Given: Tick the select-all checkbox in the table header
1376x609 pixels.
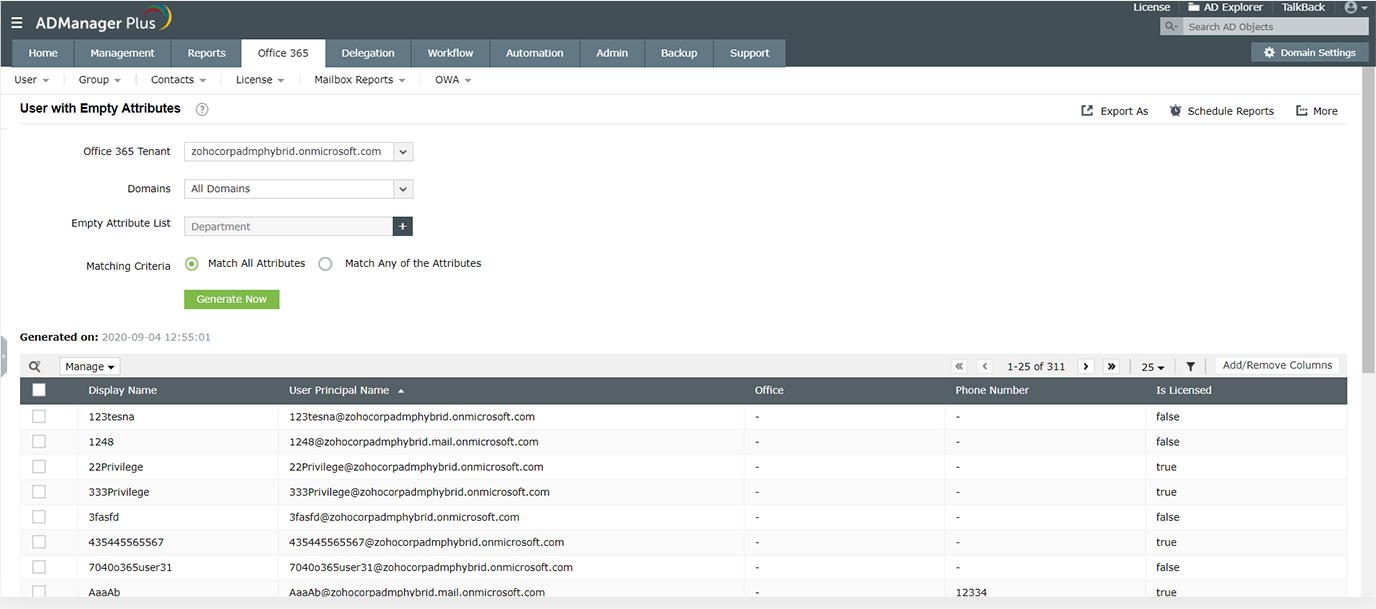Looking at the screenshot, I should click(38, 390).
